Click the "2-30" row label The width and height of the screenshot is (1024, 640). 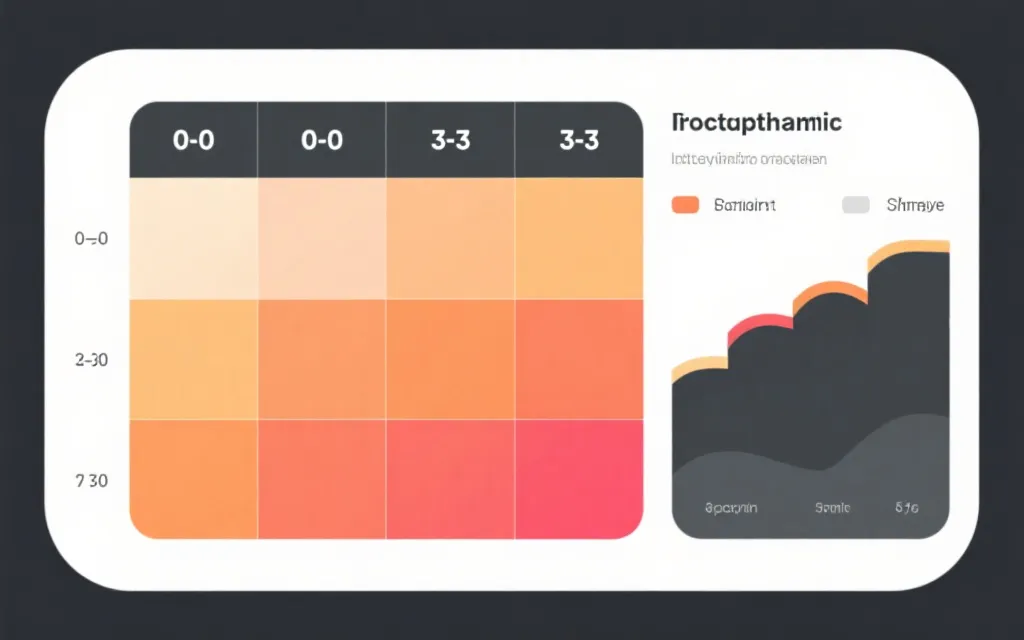click(91, 360)
